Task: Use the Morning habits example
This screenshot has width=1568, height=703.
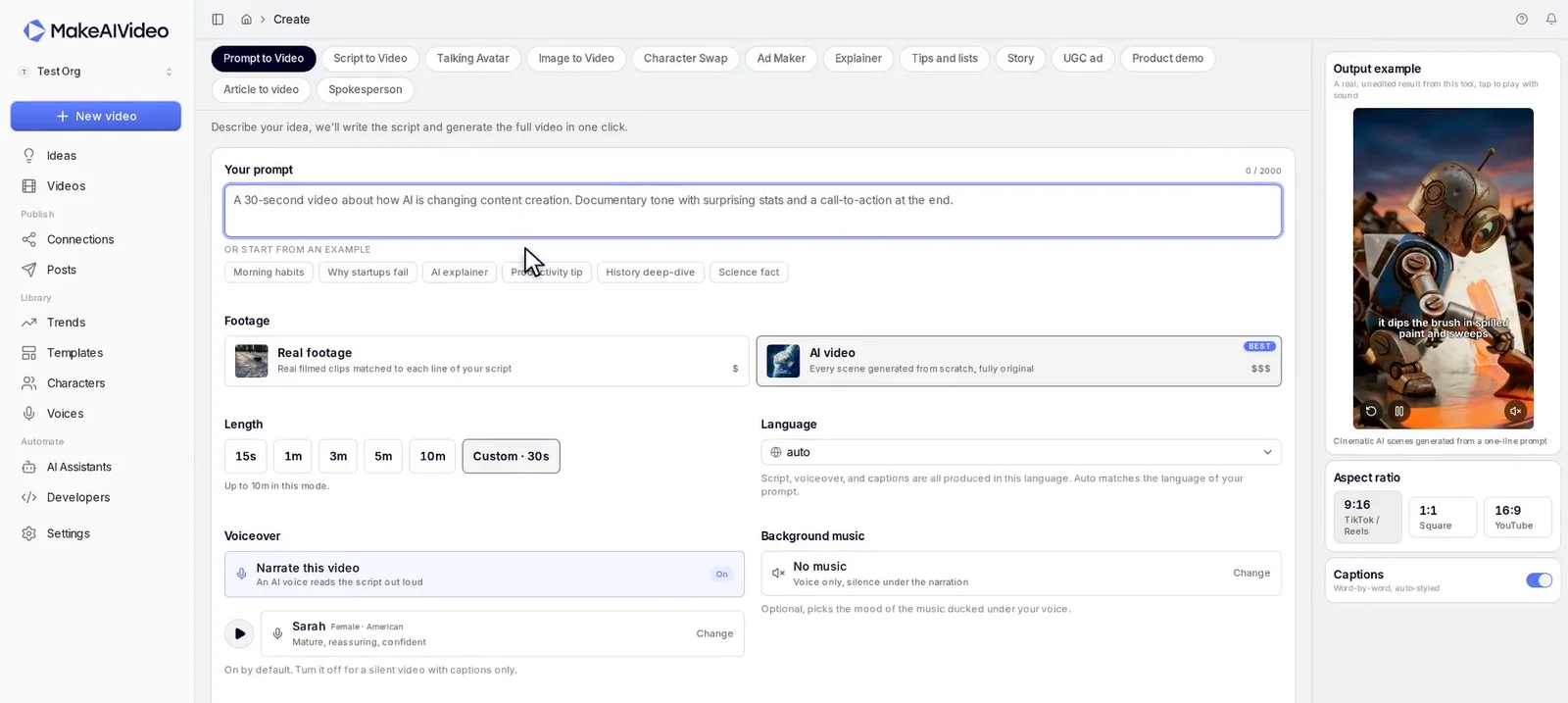Action: point(269,273)
